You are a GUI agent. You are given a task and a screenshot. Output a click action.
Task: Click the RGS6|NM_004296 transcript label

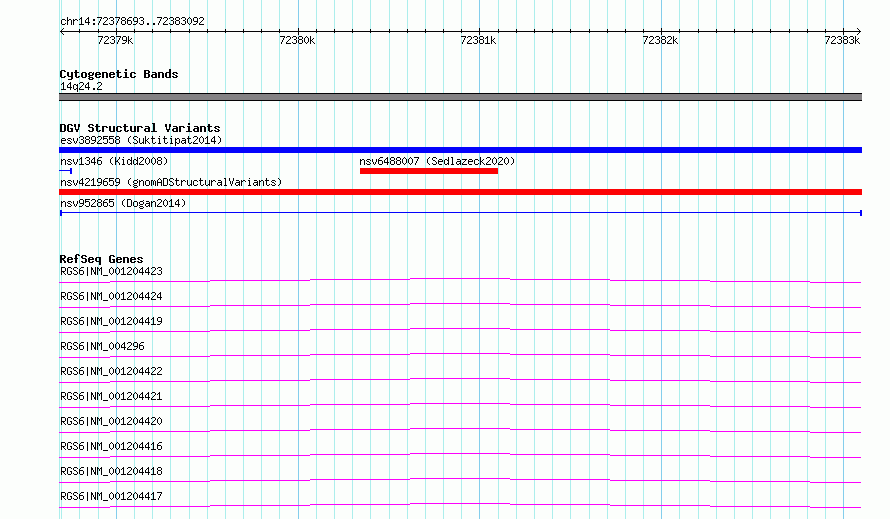(x=102, y=346)
